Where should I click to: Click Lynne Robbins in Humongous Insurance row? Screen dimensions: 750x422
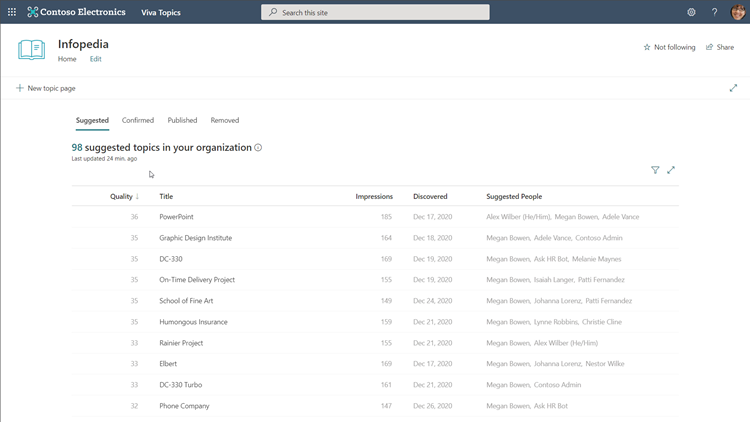tap(556, 322)
